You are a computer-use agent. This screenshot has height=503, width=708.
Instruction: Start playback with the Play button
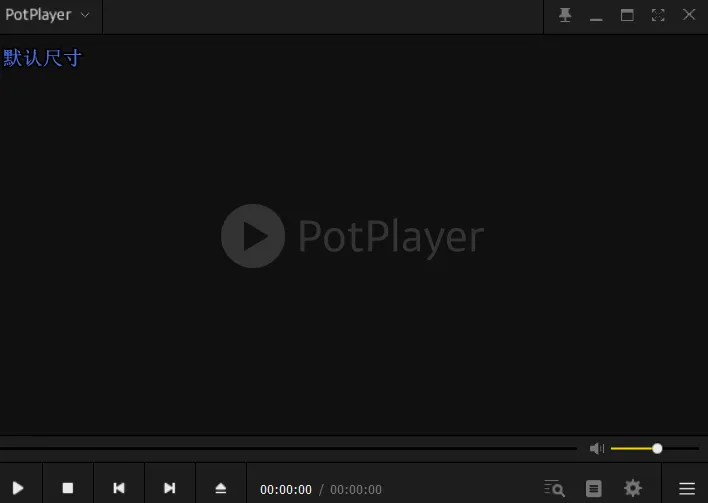pyautogui.click(x=18, y=488)
